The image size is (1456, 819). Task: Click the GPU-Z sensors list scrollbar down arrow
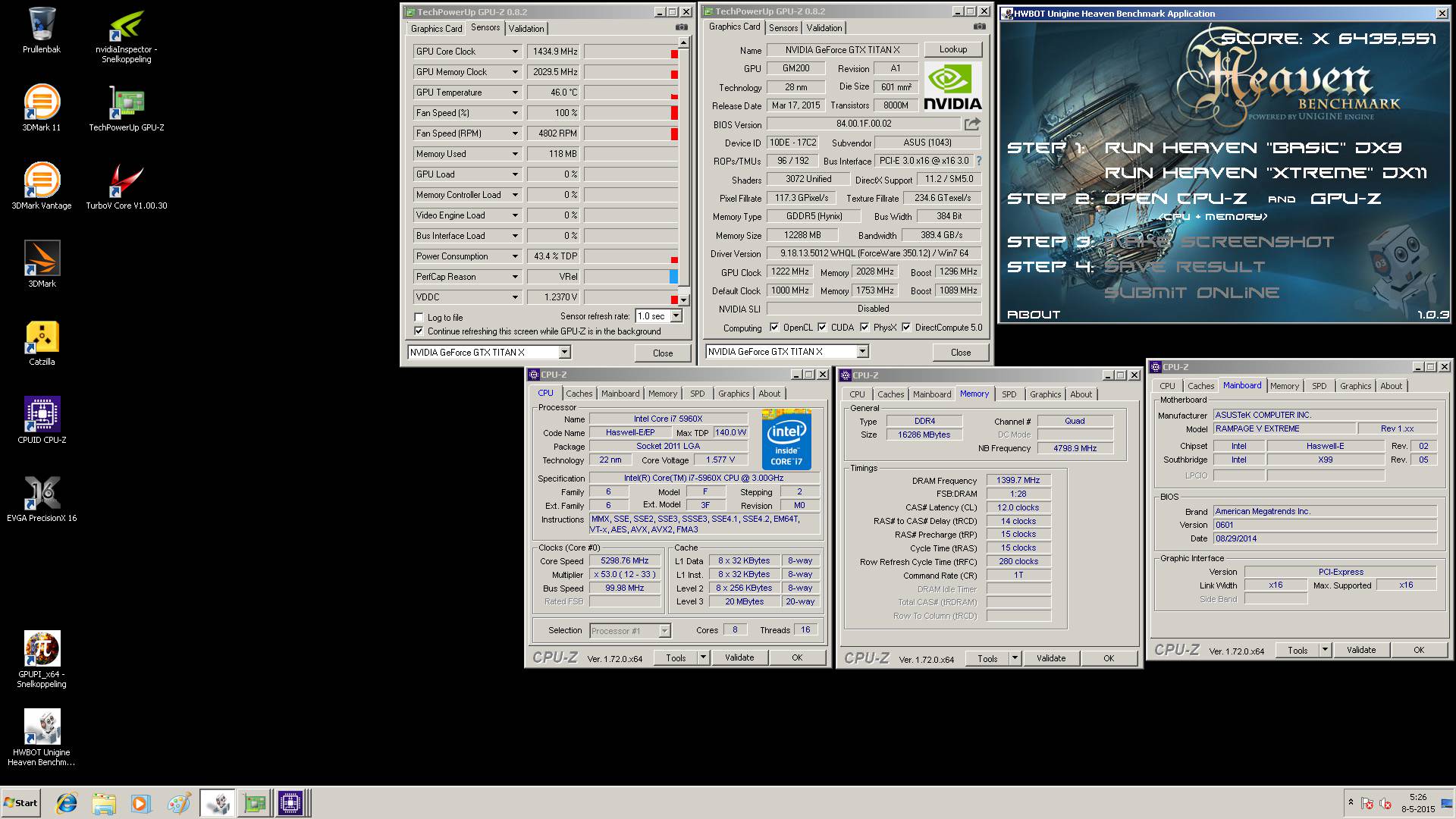684,300
